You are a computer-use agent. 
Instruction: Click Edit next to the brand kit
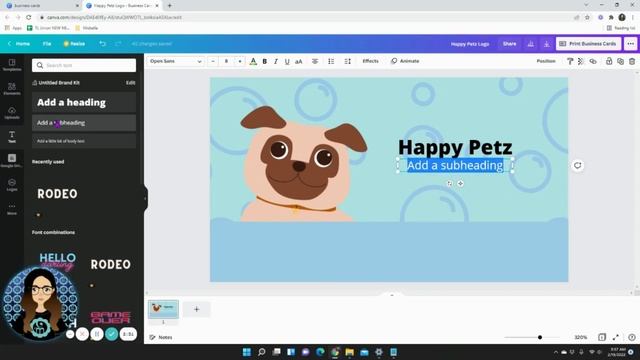click(130, 83)
